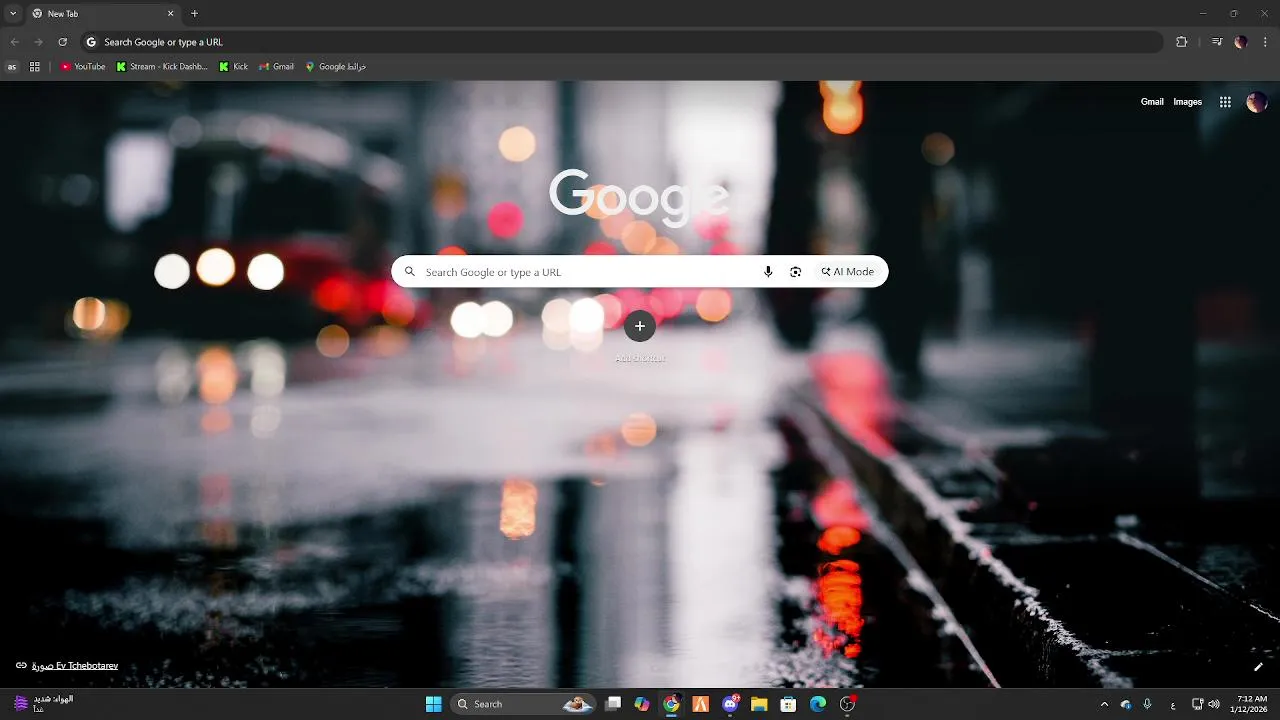
Task: Go back with the browser back arrow
Action: [14, 42]
